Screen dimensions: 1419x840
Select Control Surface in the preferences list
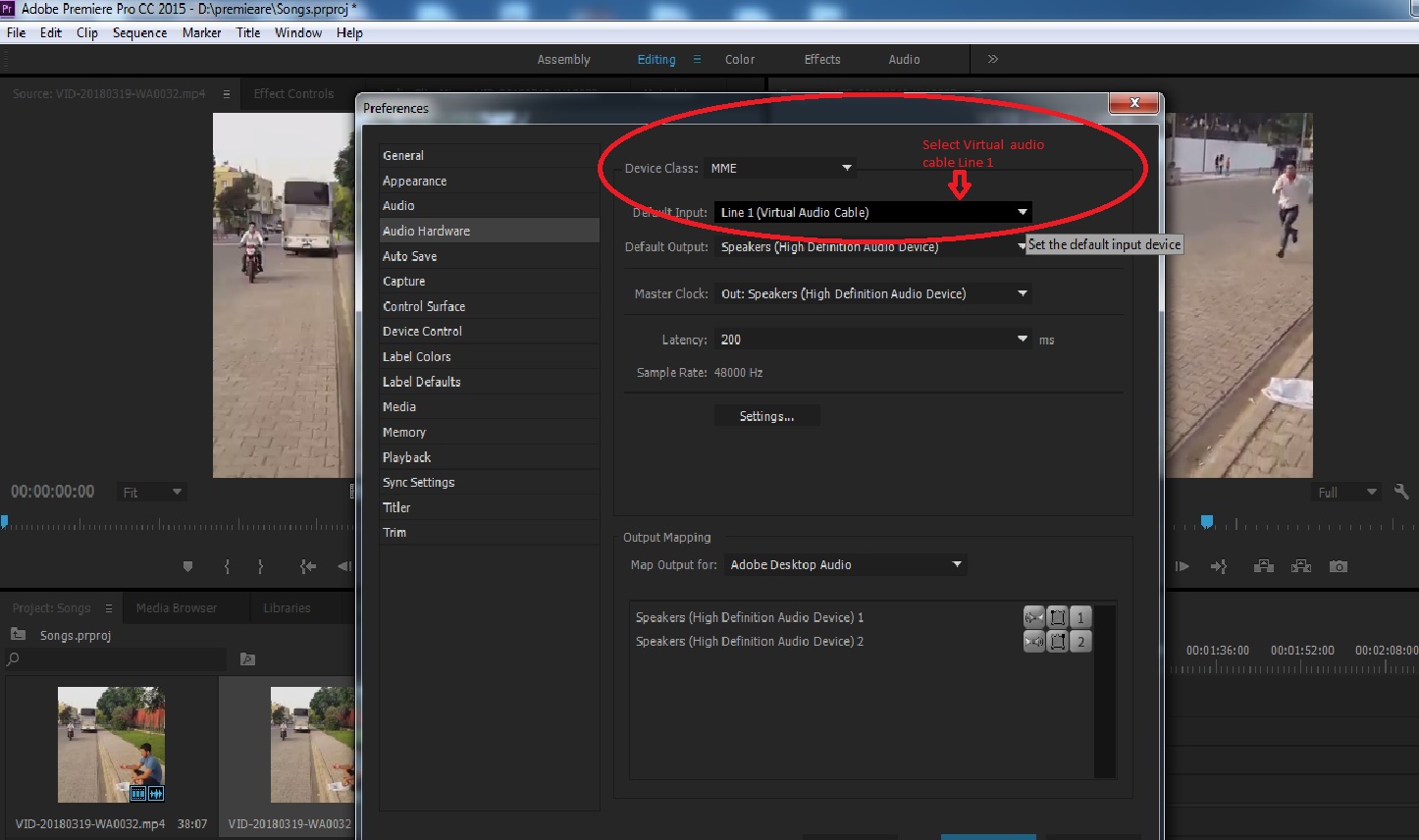pyautogui.click(x=489, y=306)
